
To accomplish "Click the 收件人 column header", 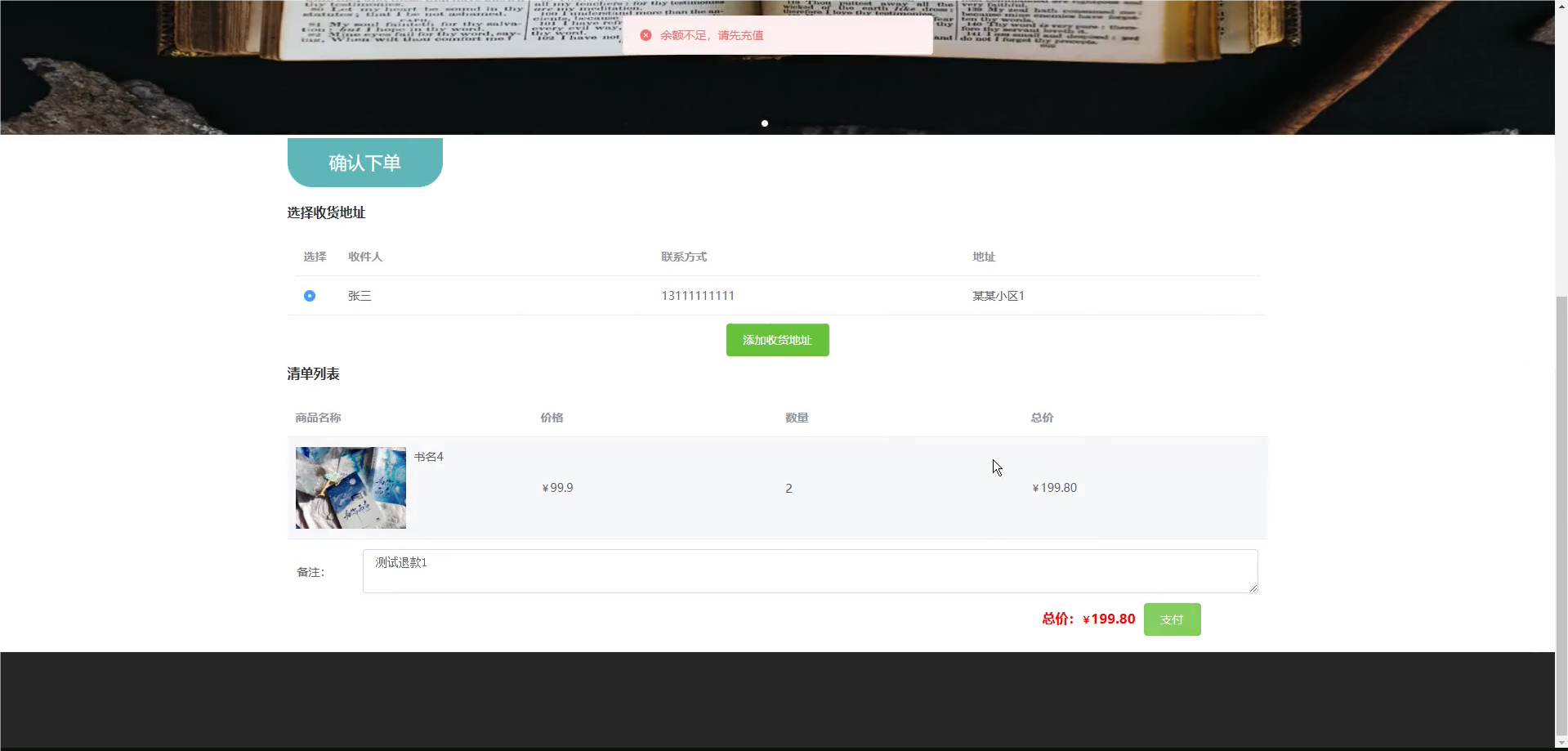I will click(365, 257).
